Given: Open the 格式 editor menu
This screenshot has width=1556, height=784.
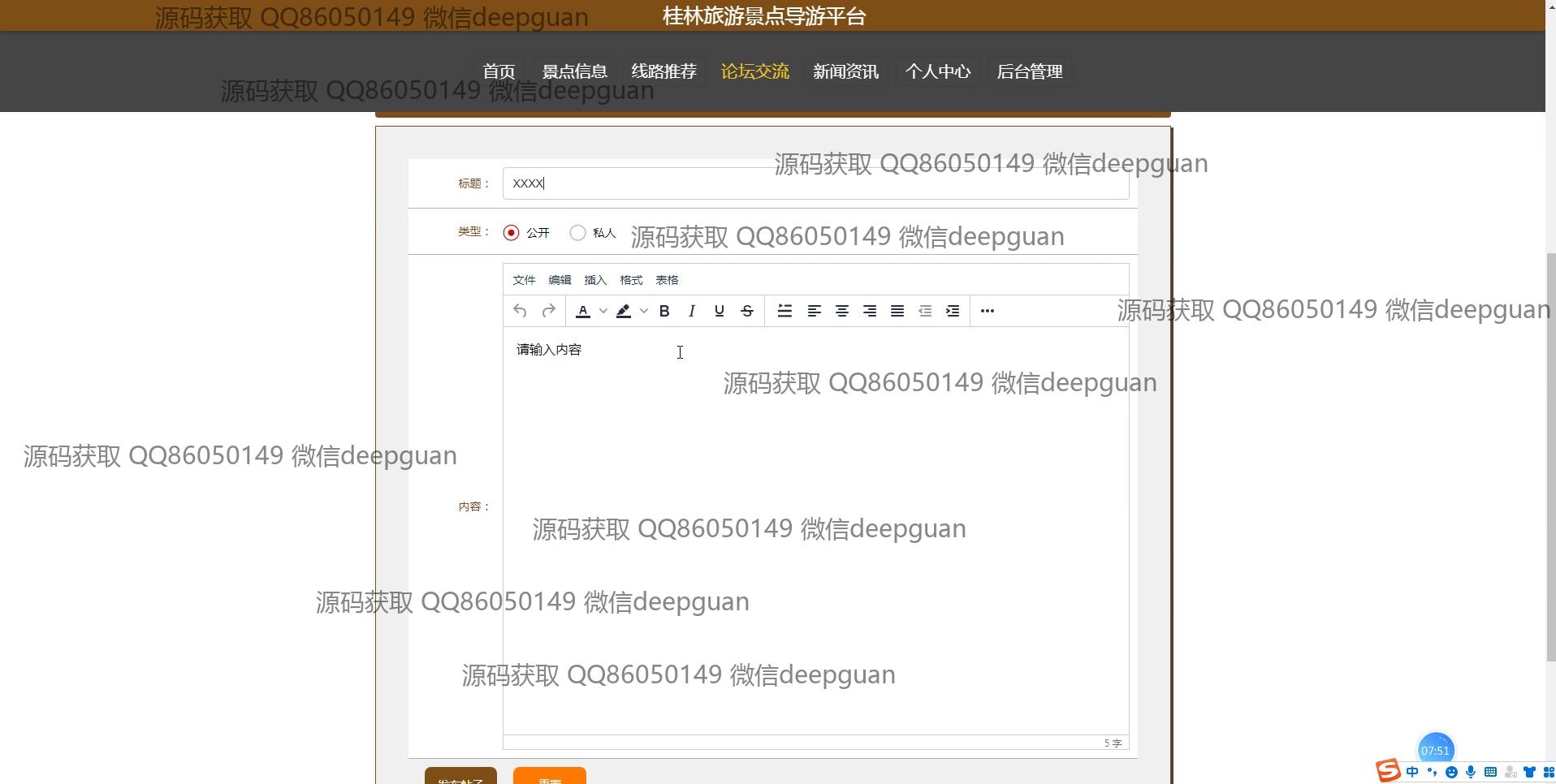Looking at the screenshot, I should [x=631, y=280].
